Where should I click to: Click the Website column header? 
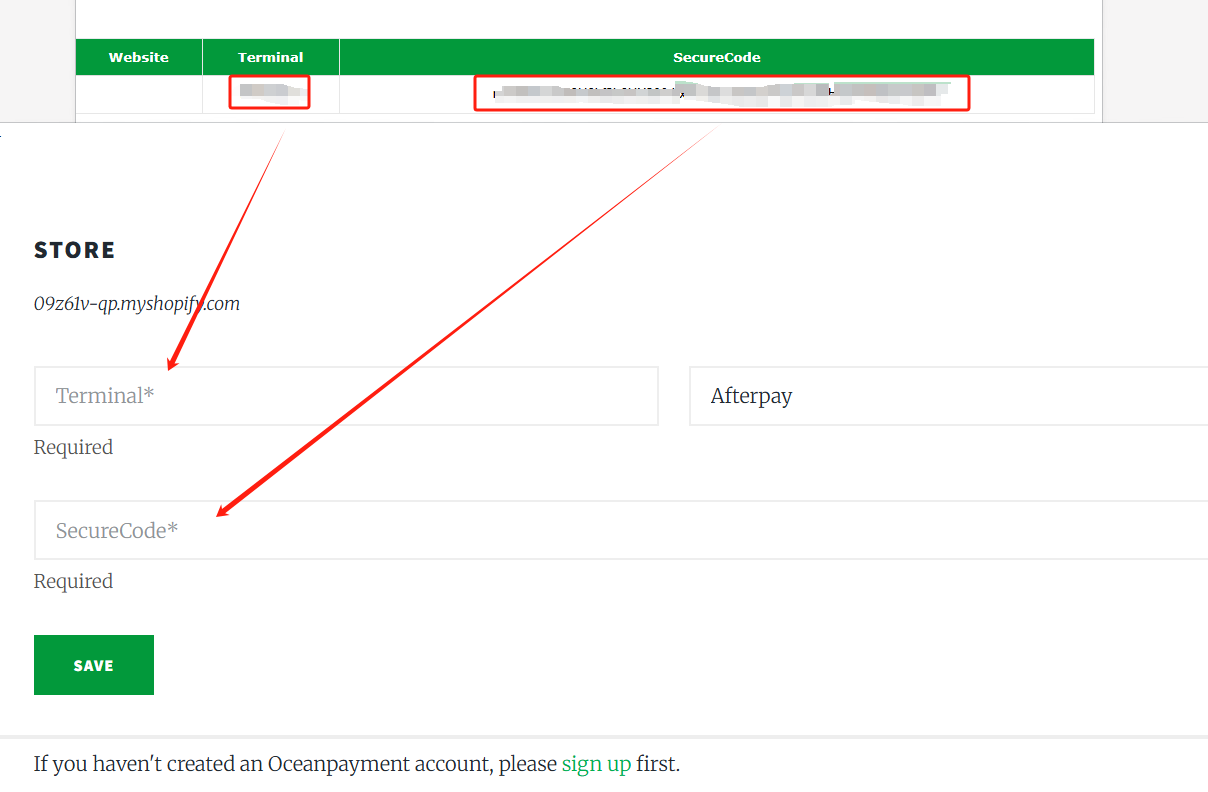coord(139,57)
